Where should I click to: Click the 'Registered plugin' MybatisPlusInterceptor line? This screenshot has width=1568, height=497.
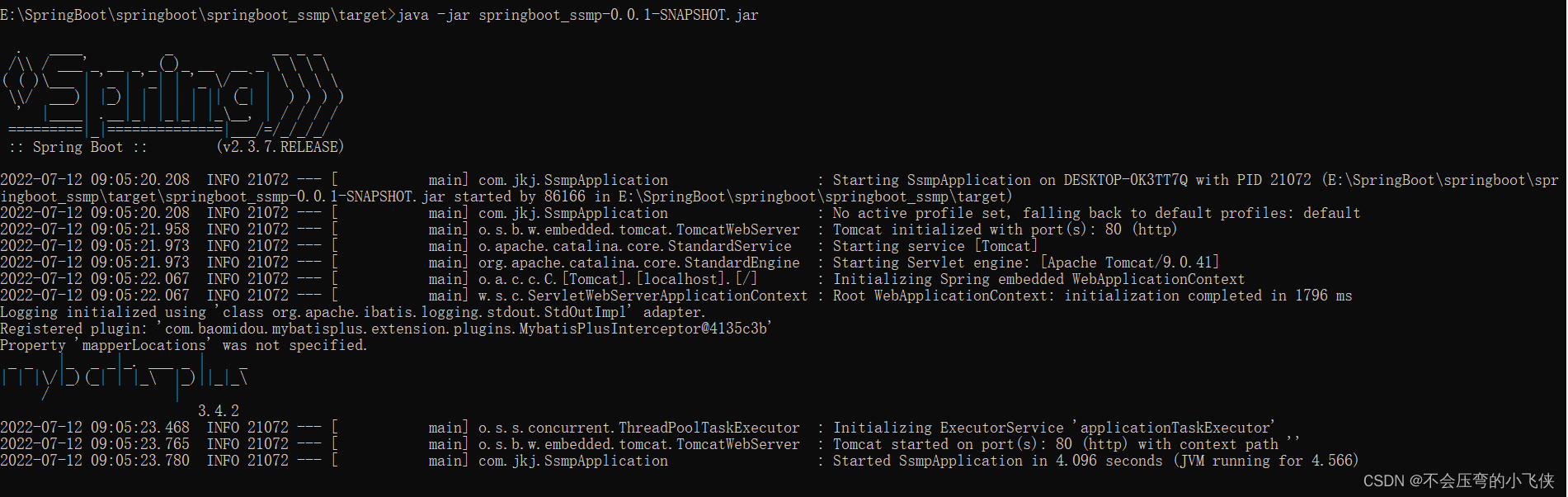click(385, 329)
